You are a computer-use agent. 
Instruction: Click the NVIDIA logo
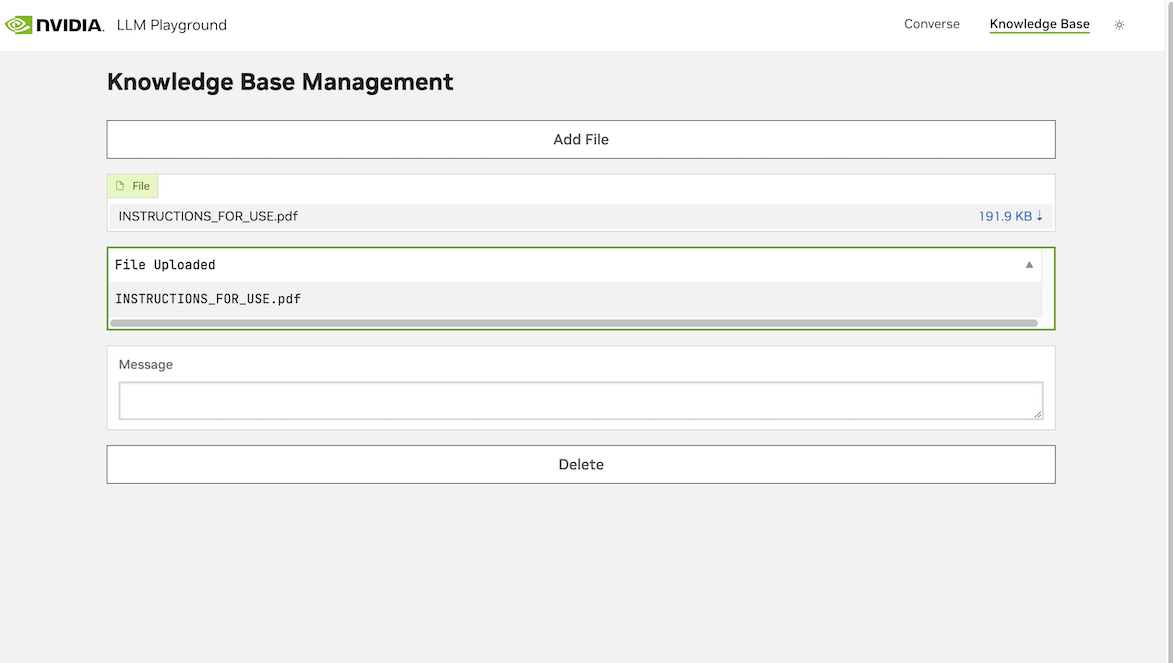(x=54, y=25)
